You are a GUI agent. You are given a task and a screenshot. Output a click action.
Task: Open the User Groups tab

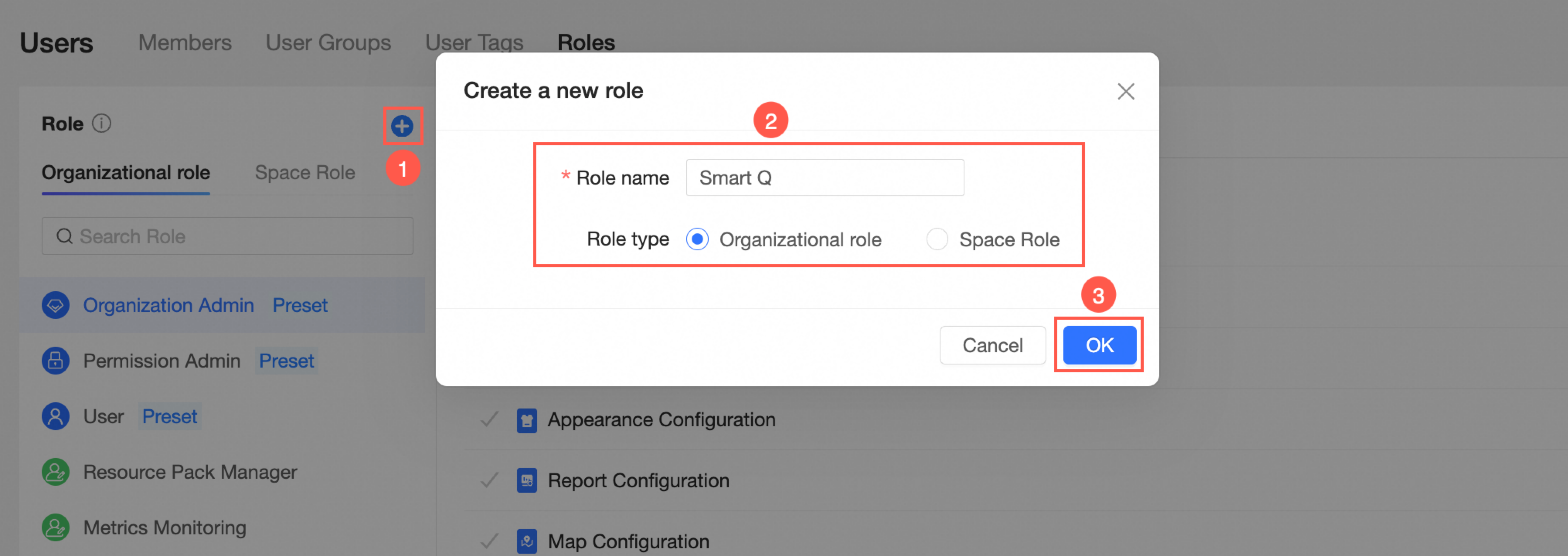click(x=328, y=42)
